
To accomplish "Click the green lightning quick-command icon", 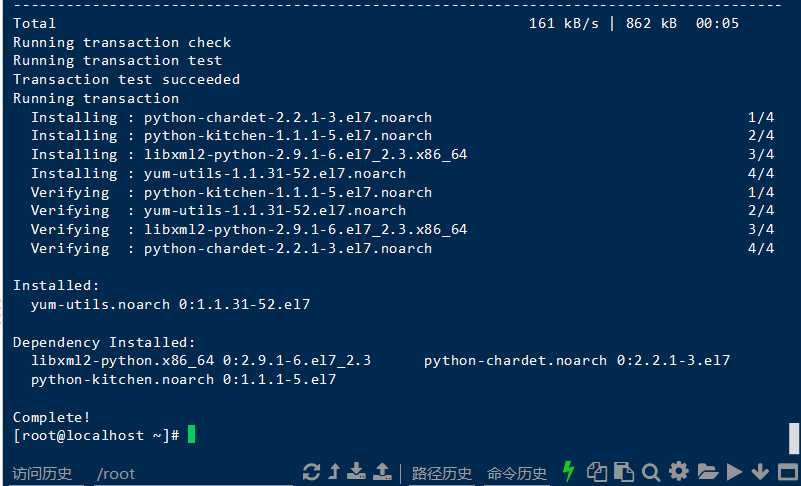I will tap(568, 471).
